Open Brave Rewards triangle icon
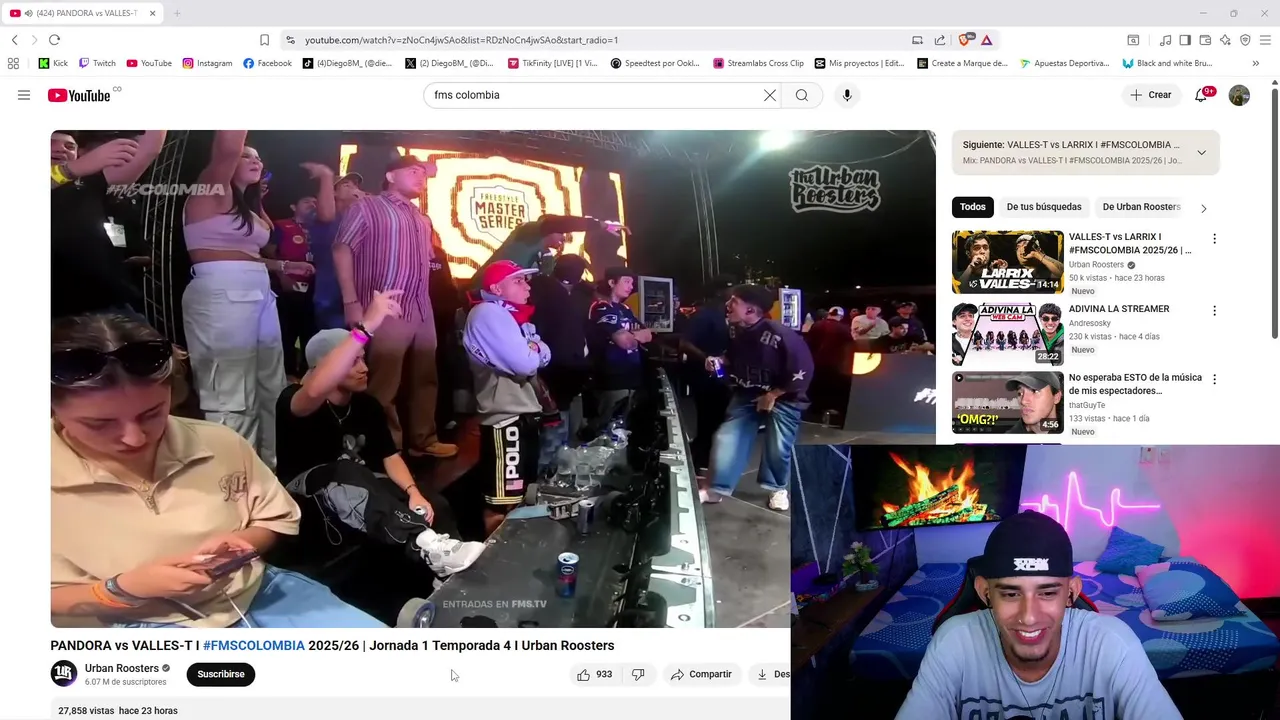This screenshot has height=720, width=1280. [x=986, y=40]
